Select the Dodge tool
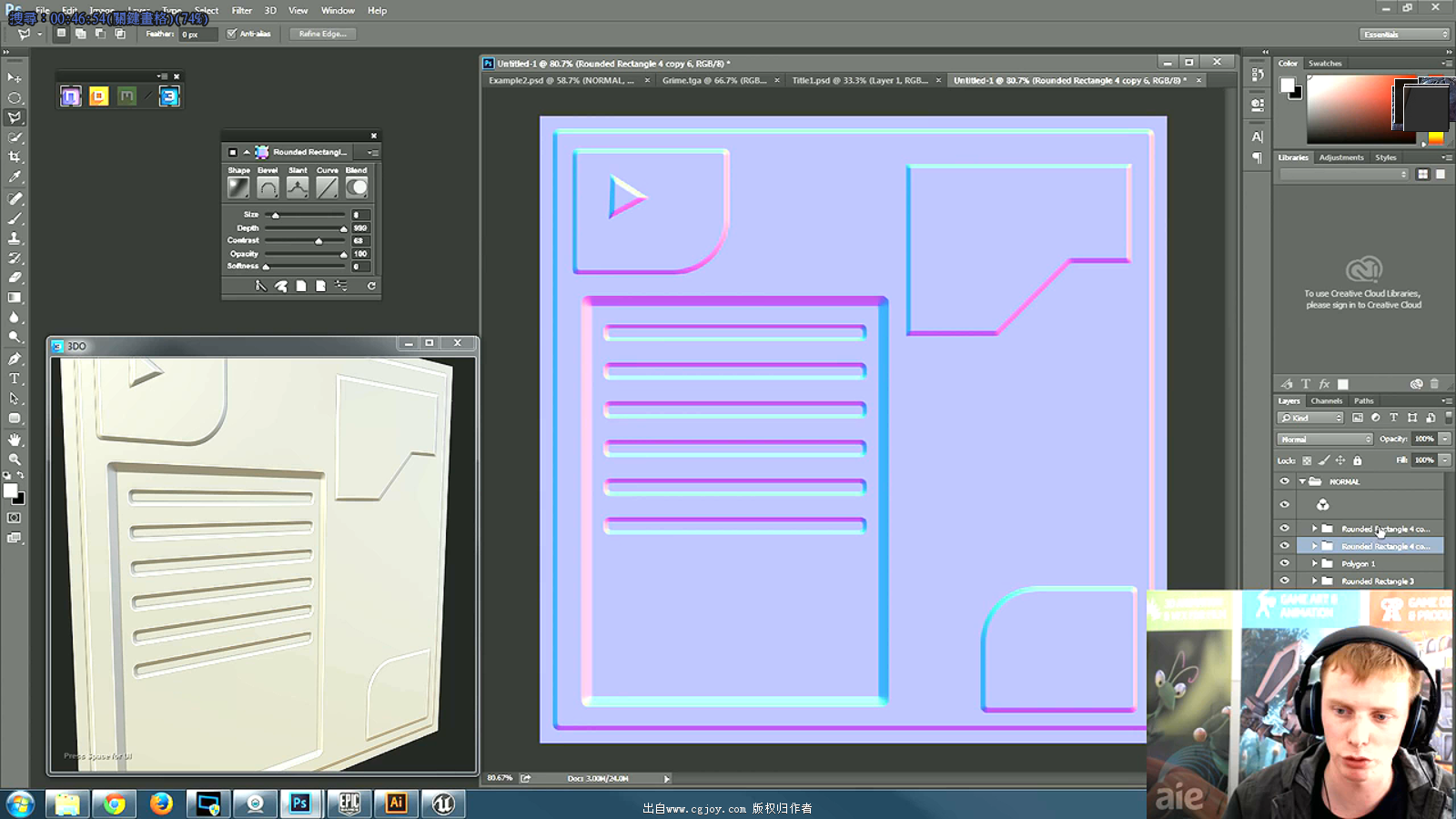This screenshot has width=1456, height=819. pos(15,338)
